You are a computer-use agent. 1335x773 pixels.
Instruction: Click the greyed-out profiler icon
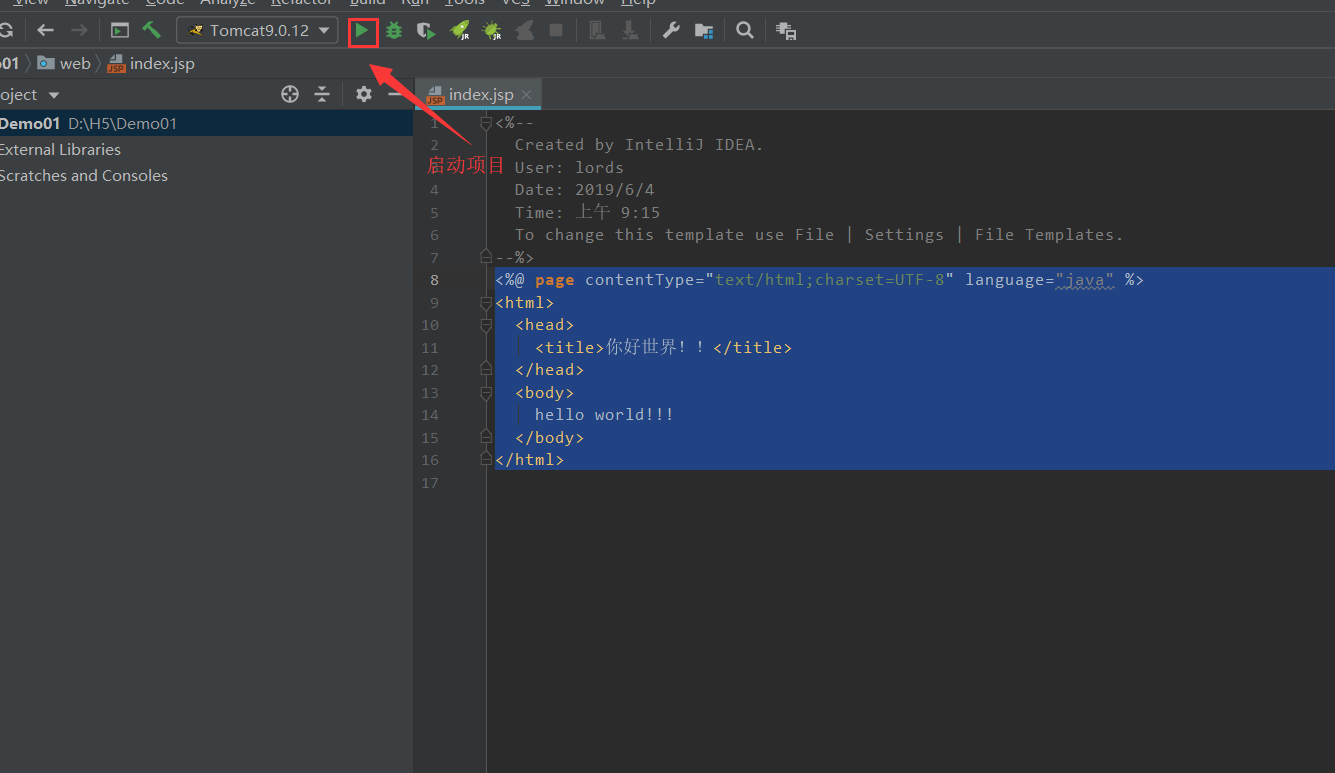(x=524, y=31)
